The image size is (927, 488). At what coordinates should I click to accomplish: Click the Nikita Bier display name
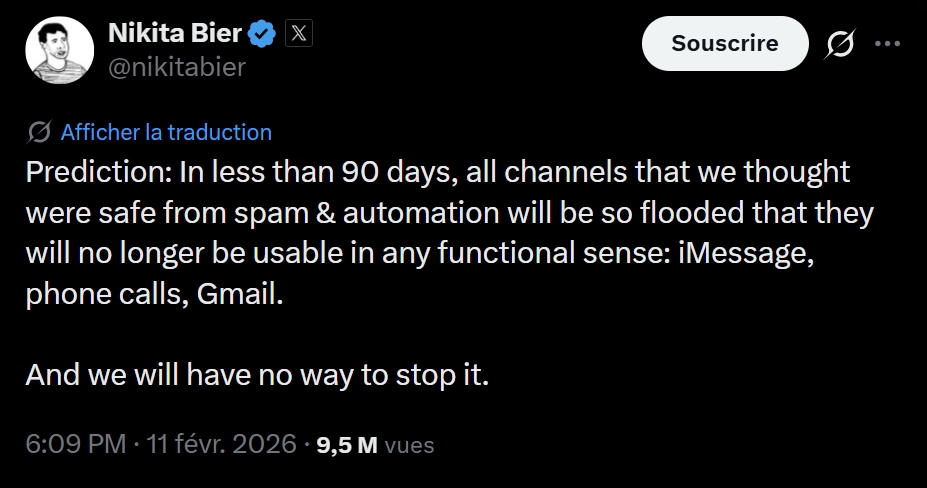click(x=174, y=33)
